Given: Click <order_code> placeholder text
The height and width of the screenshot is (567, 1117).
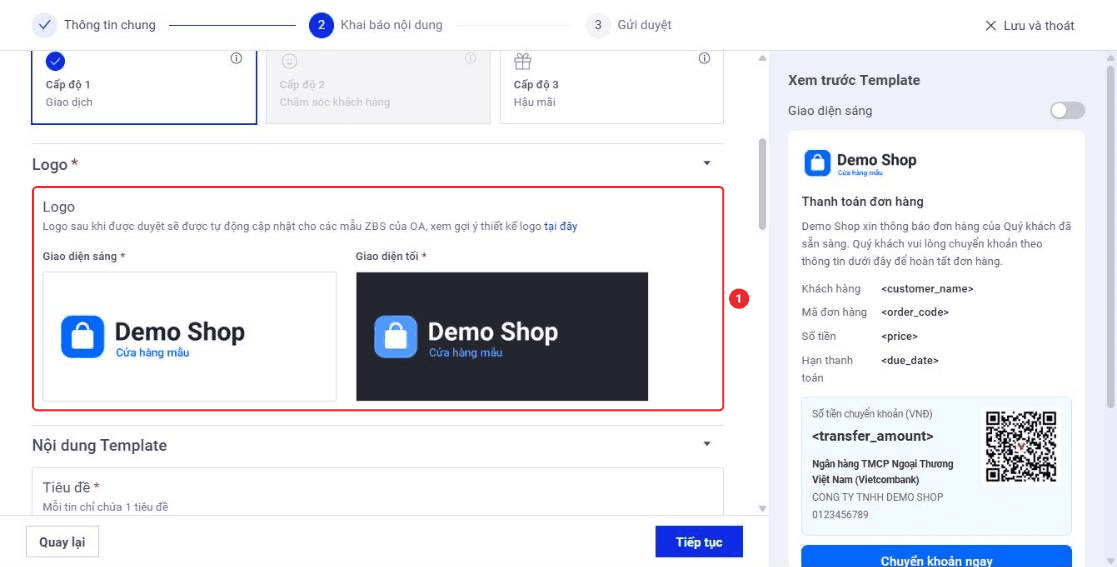Looking at the screenshot, I should tap(915, 313).
